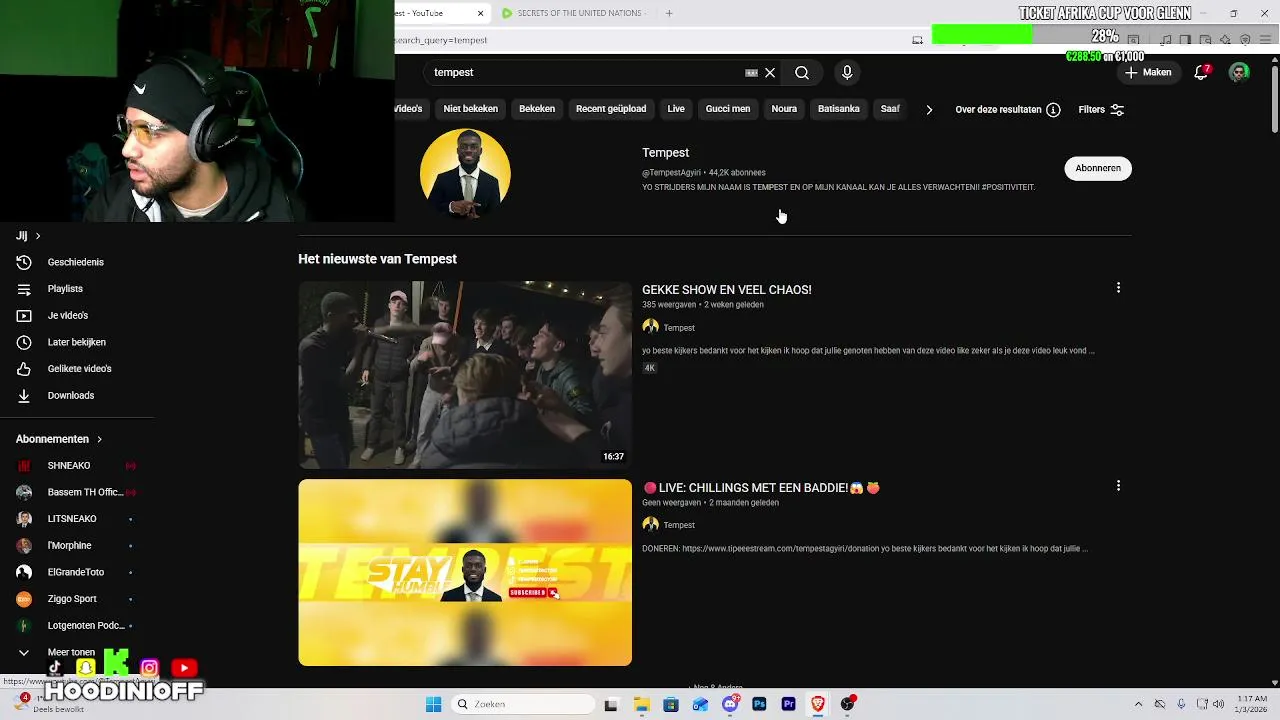The height and width of the screenshot is (720, 1280).
Task: Open the on-screen keyboard icon in search box
Action: [x=751, y=73]
